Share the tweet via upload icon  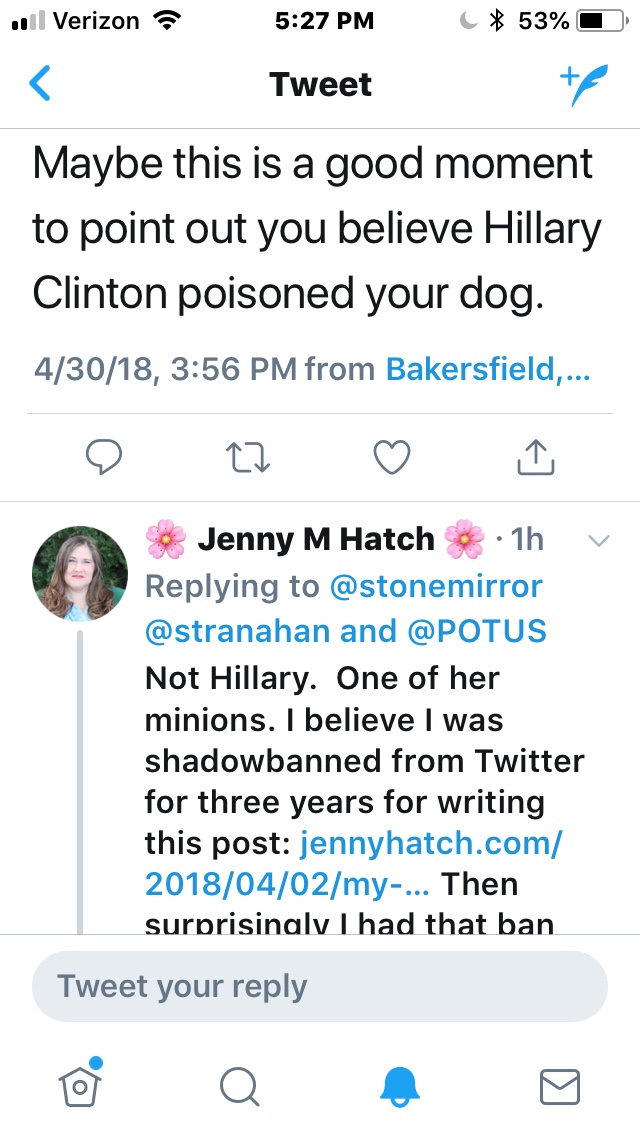535,457
